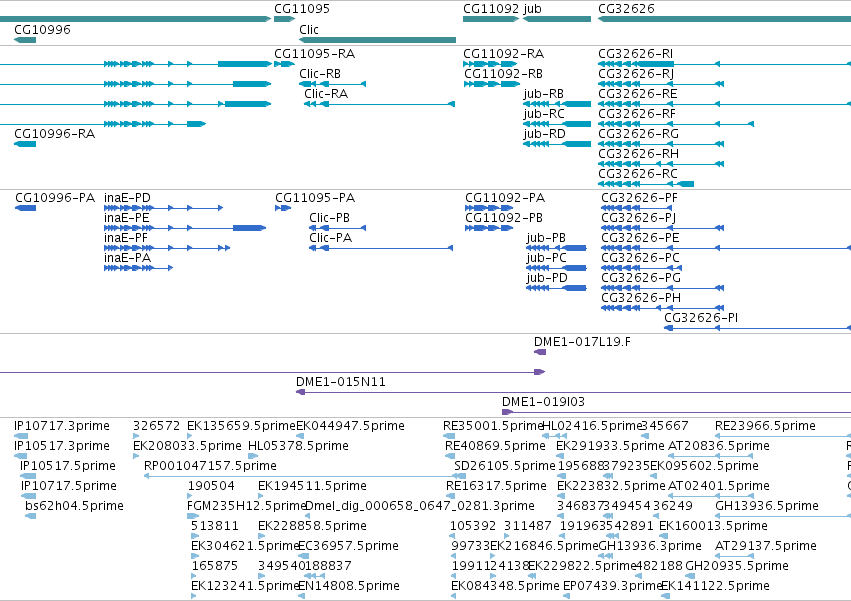Click the inaE-PA protein label
This screenshot has width=851, height=601.
pos(128,258)
